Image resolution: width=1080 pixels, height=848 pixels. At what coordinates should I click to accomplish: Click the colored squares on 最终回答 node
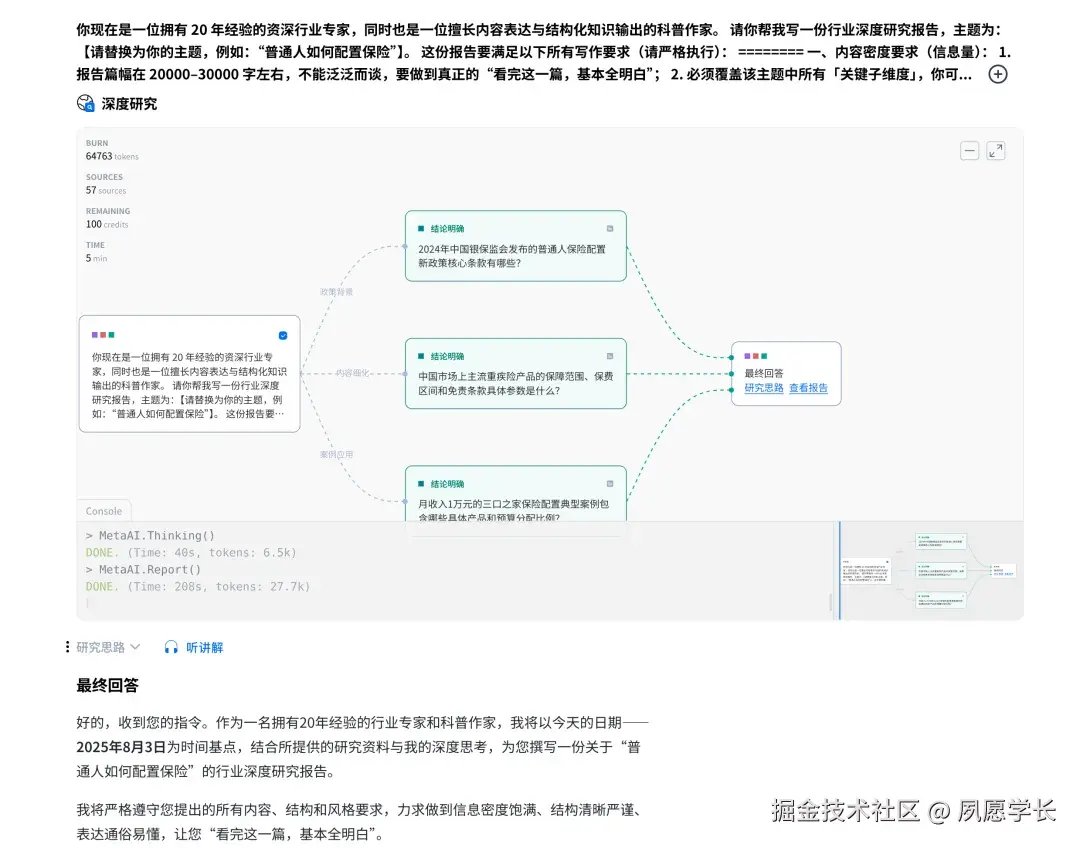(x=755, y=356)
